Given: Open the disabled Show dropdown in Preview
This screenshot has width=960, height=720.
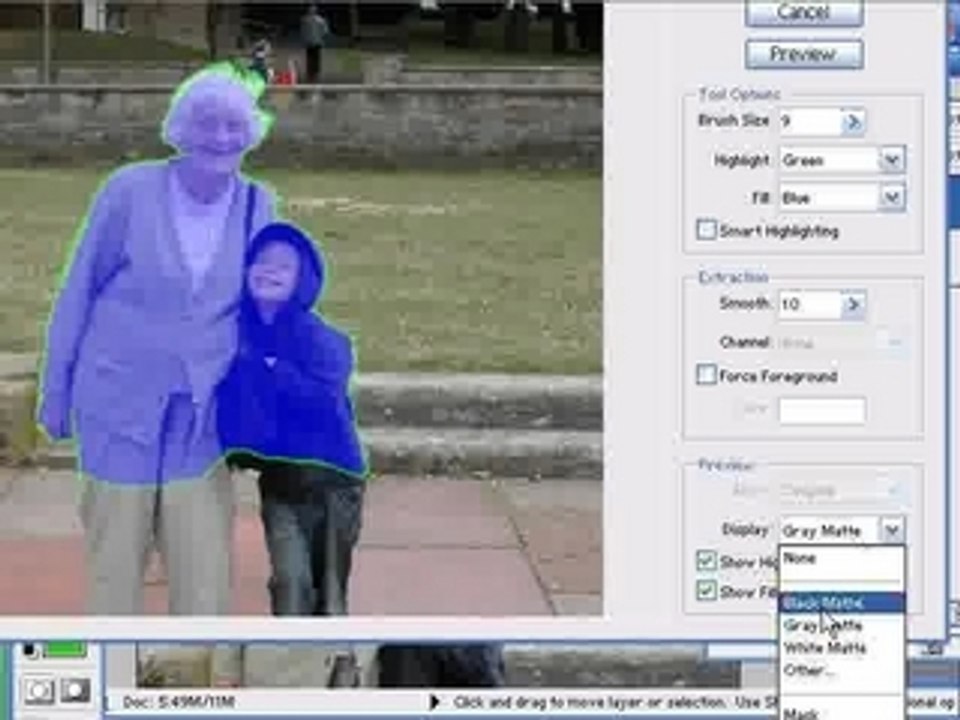Looking at the screenshot, I should (x=841, y=490).
